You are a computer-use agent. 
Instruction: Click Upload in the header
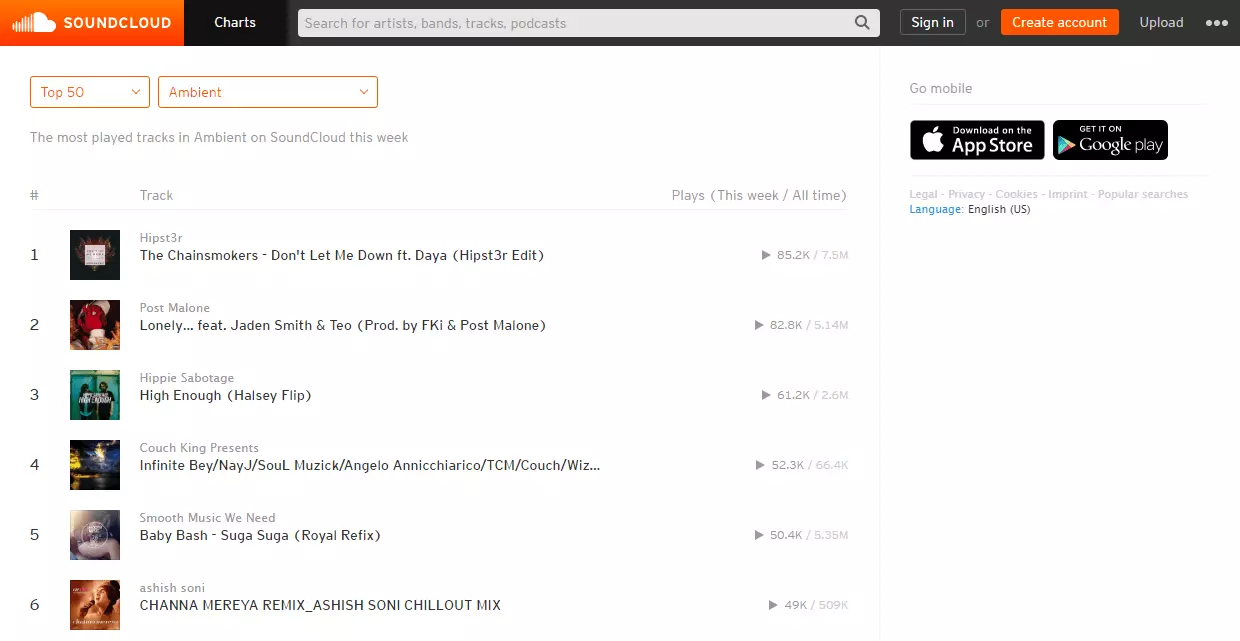point(1161,22)
